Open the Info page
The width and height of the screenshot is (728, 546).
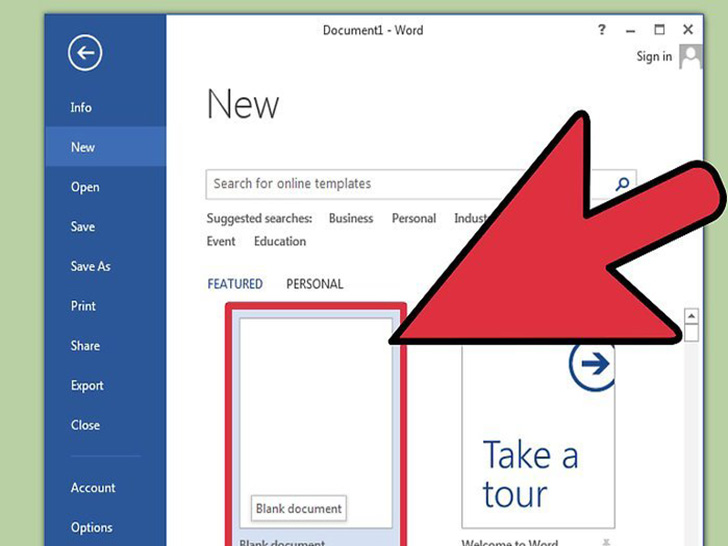[81, 107]
